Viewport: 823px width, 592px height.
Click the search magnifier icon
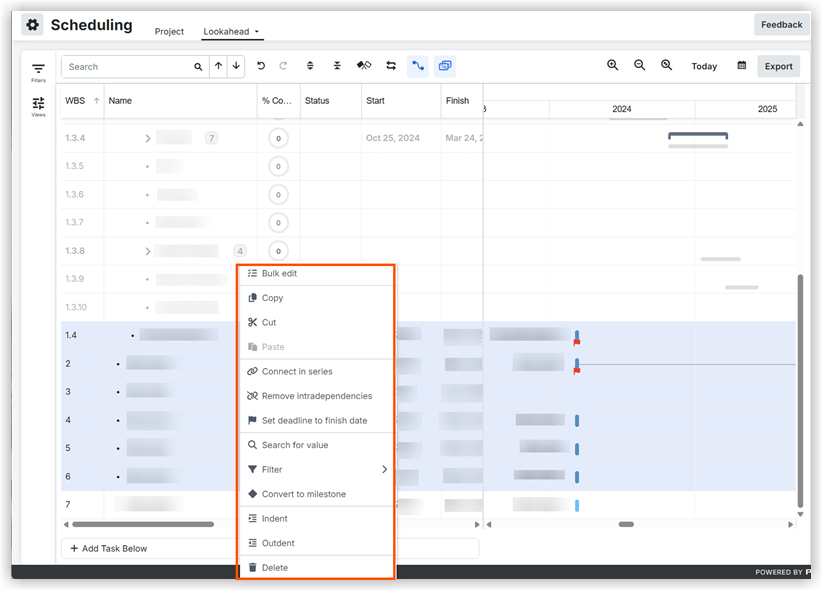[198, 67]
